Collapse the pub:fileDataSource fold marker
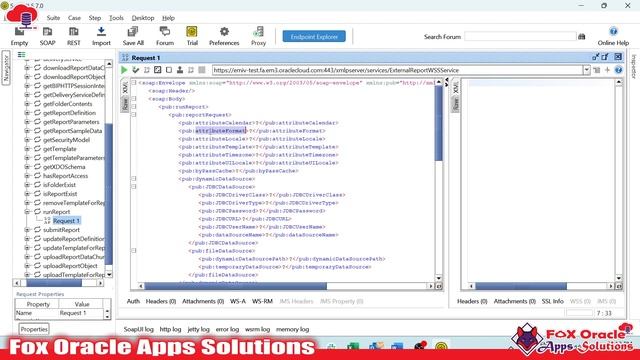Viewport: 640px width, 360px height. click(133, 251)
